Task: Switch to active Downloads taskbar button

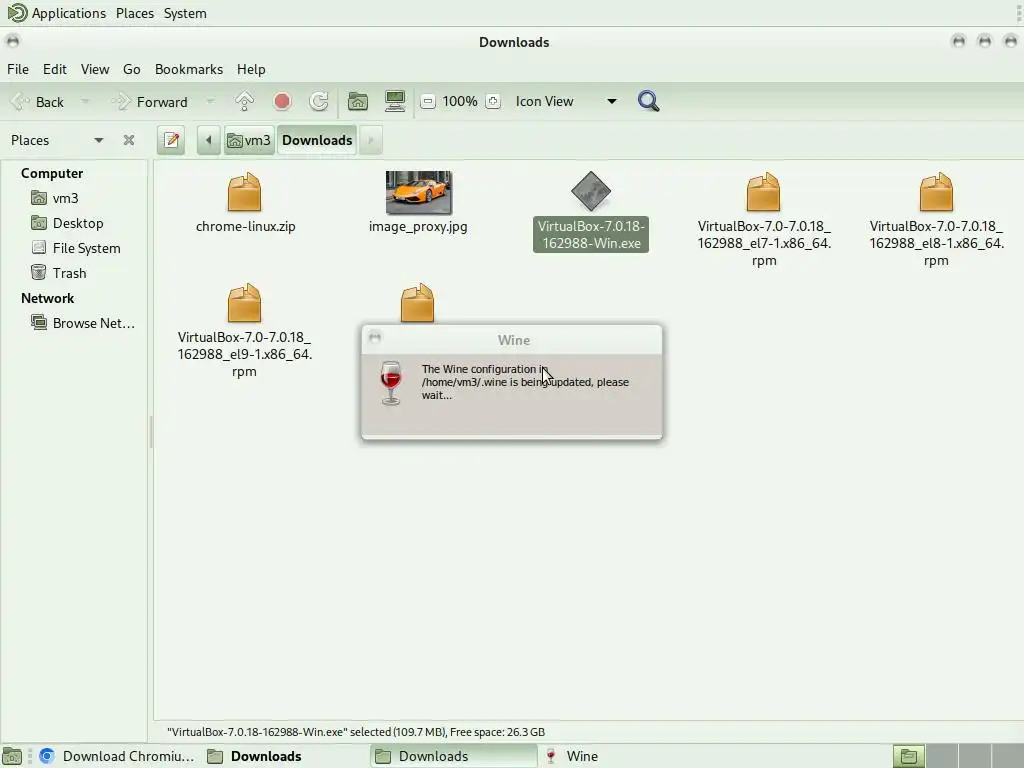Action: click(454, 756)
